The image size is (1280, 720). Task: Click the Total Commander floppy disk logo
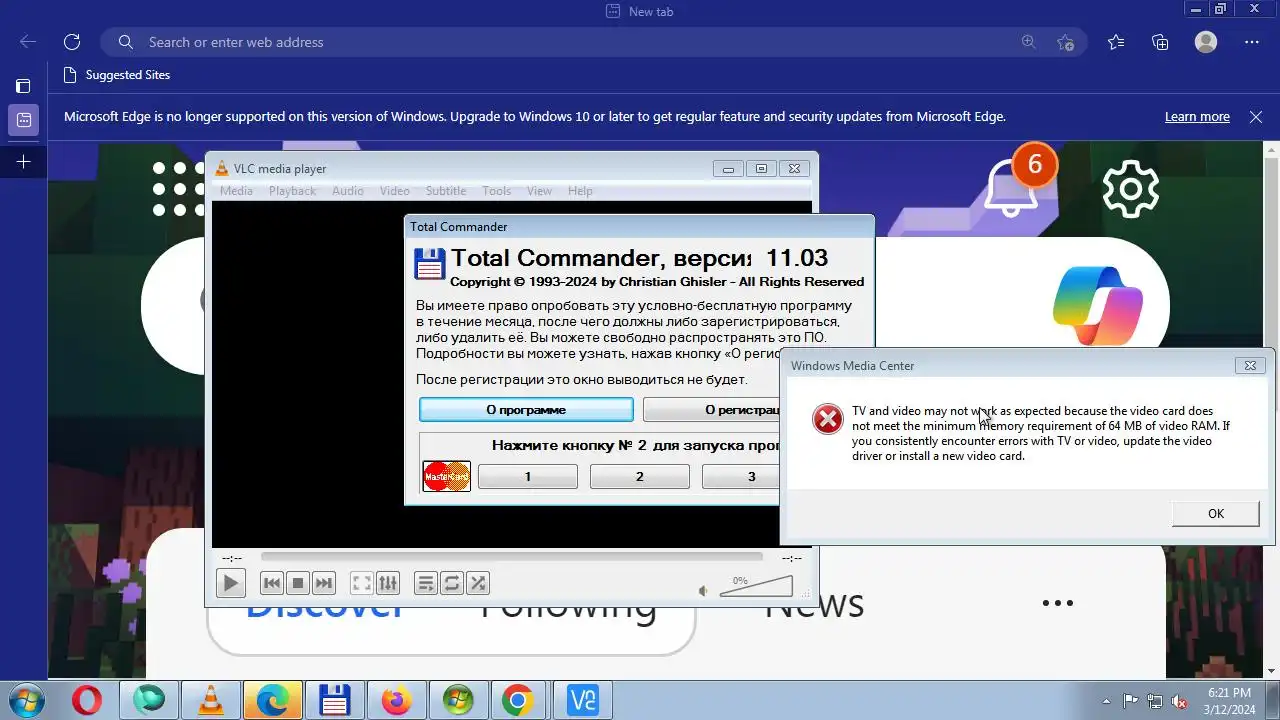point(429,265)
